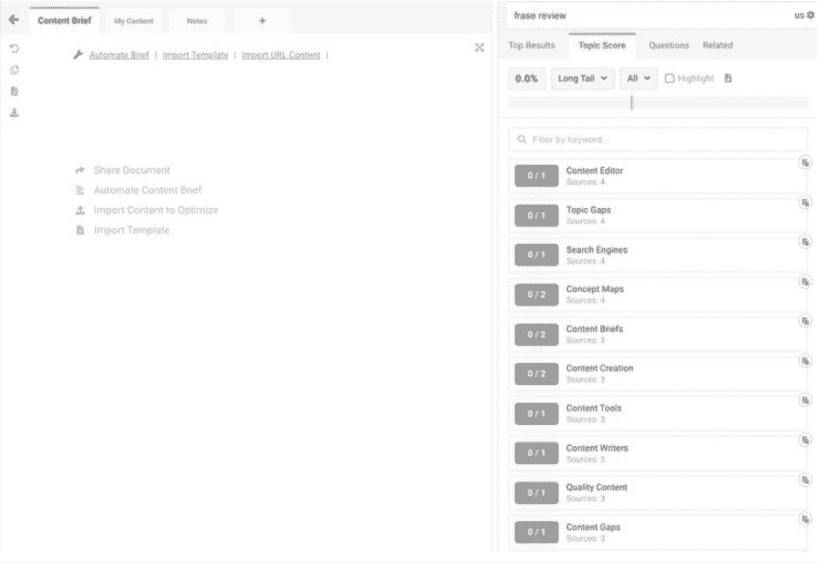Click the 0.0% score badge

(x=527, y=78)
